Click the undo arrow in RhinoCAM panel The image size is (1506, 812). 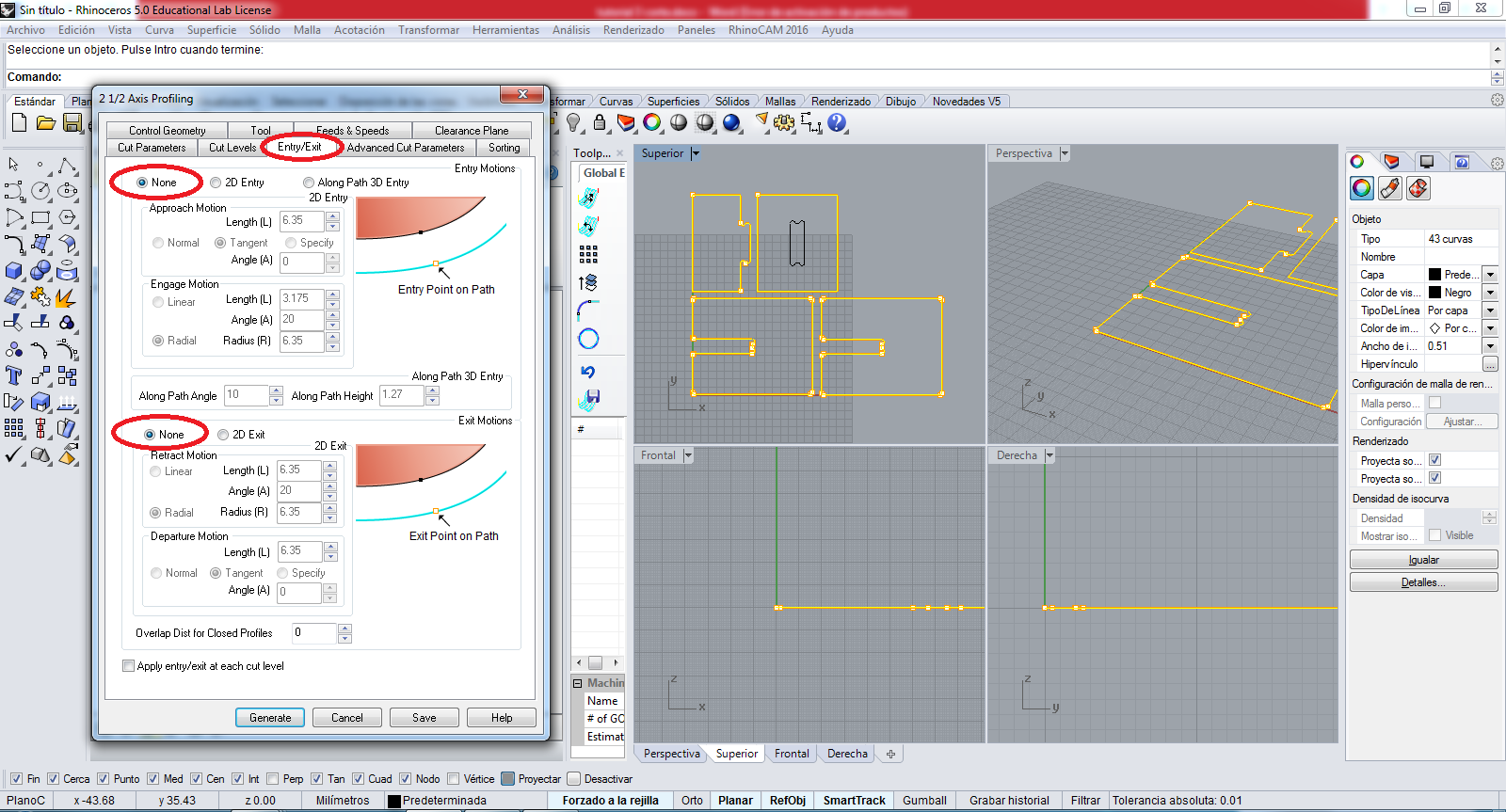[589, 372]
